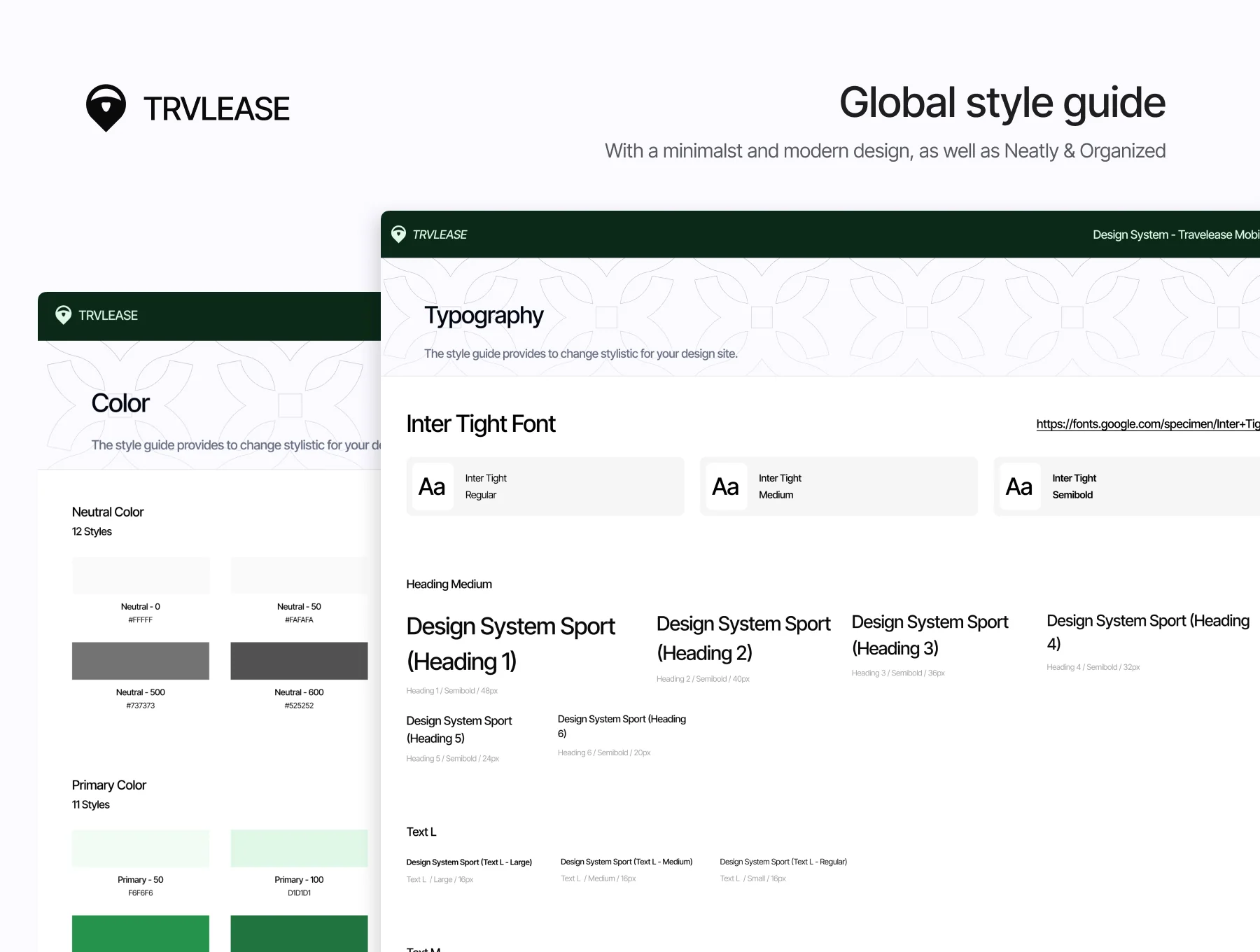This screenshot has height=952, width=1260.
Task: Click the large TRVLEASE pin logo icon
Action: point(106,108)
